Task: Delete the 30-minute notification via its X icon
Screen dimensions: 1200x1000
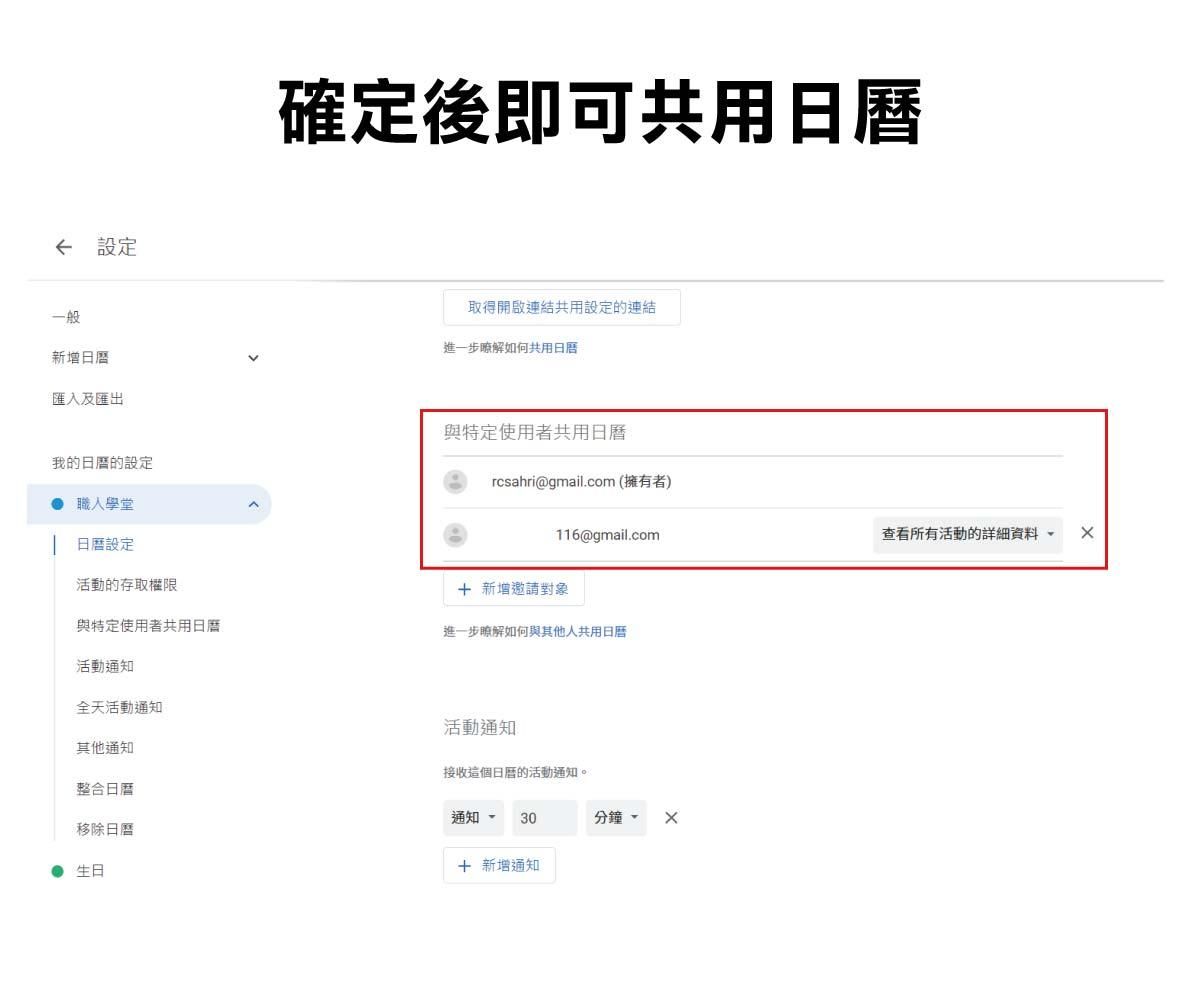Action: 671,817
